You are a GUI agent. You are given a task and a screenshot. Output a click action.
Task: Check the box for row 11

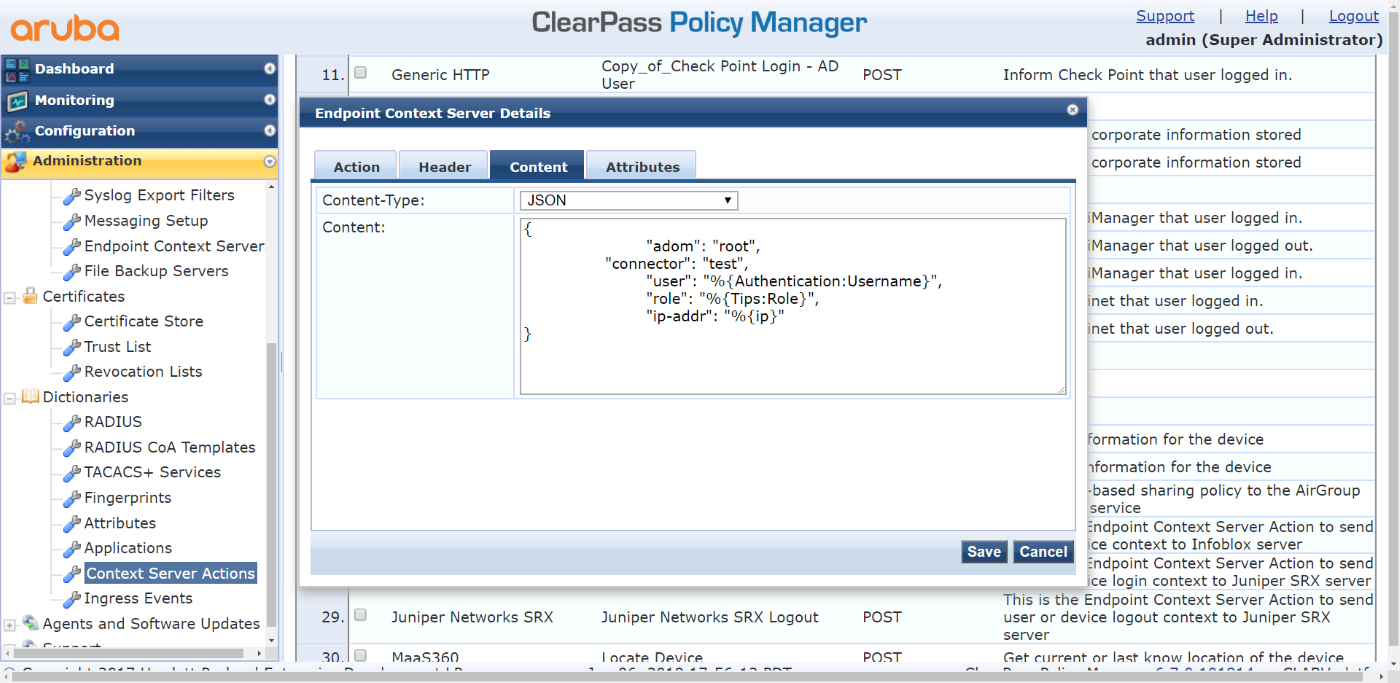tap(361, 73)
